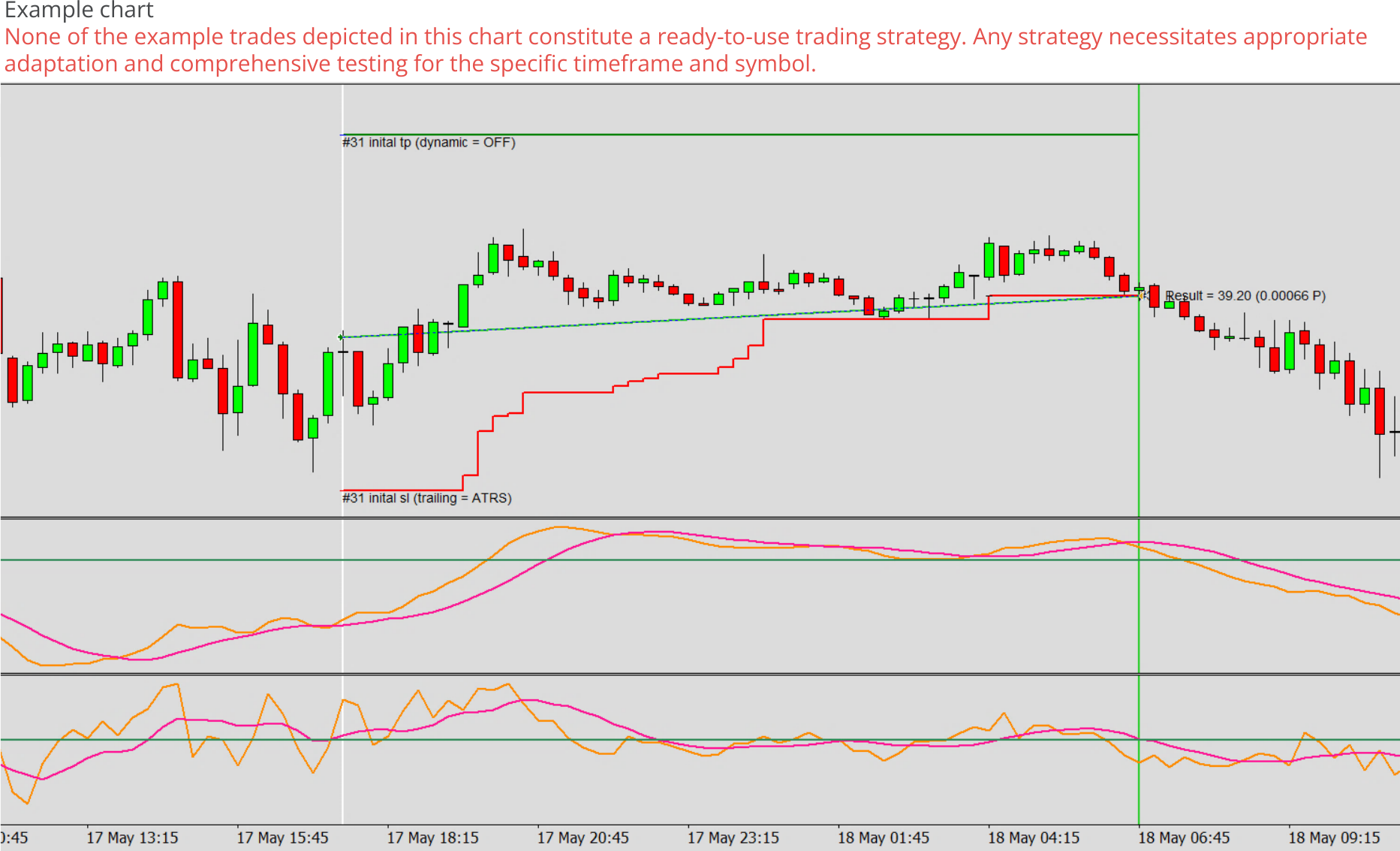Click the '18 May 01:45' time axis label

click(884, 837)
